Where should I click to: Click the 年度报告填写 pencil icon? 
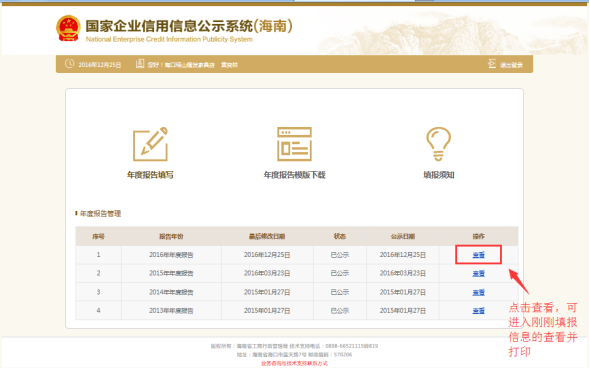pos(151,144)
